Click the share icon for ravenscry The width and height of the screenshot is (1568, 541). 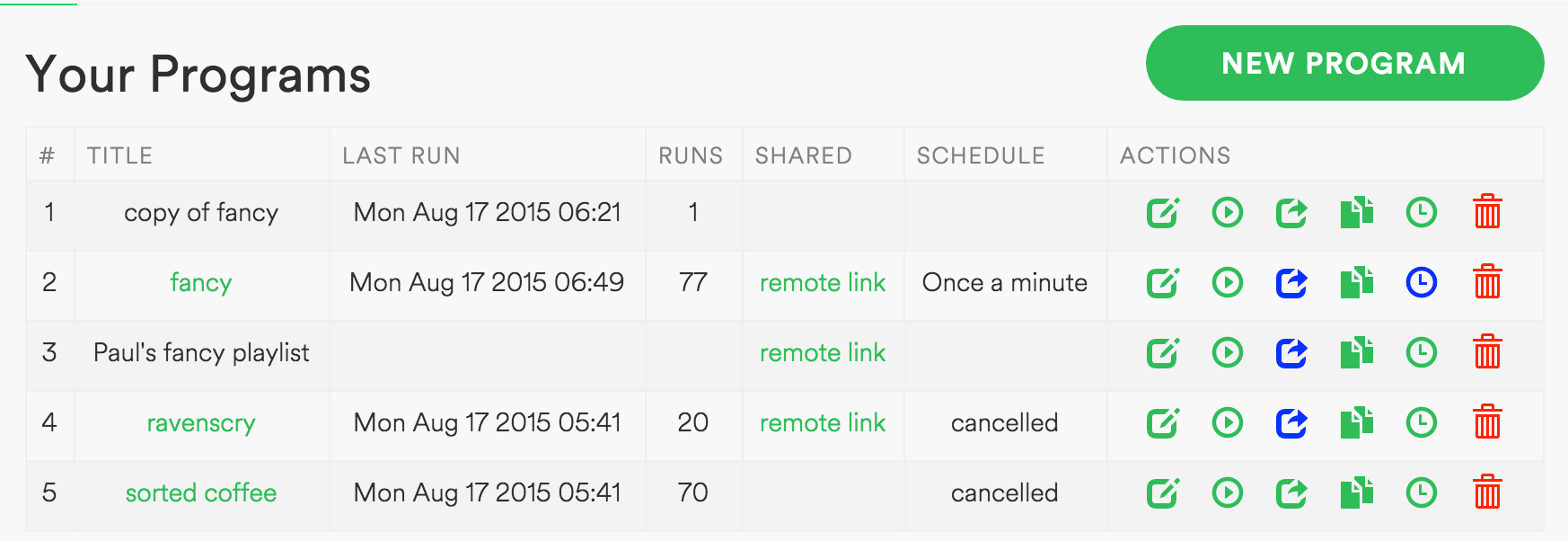click(1291, 423)
